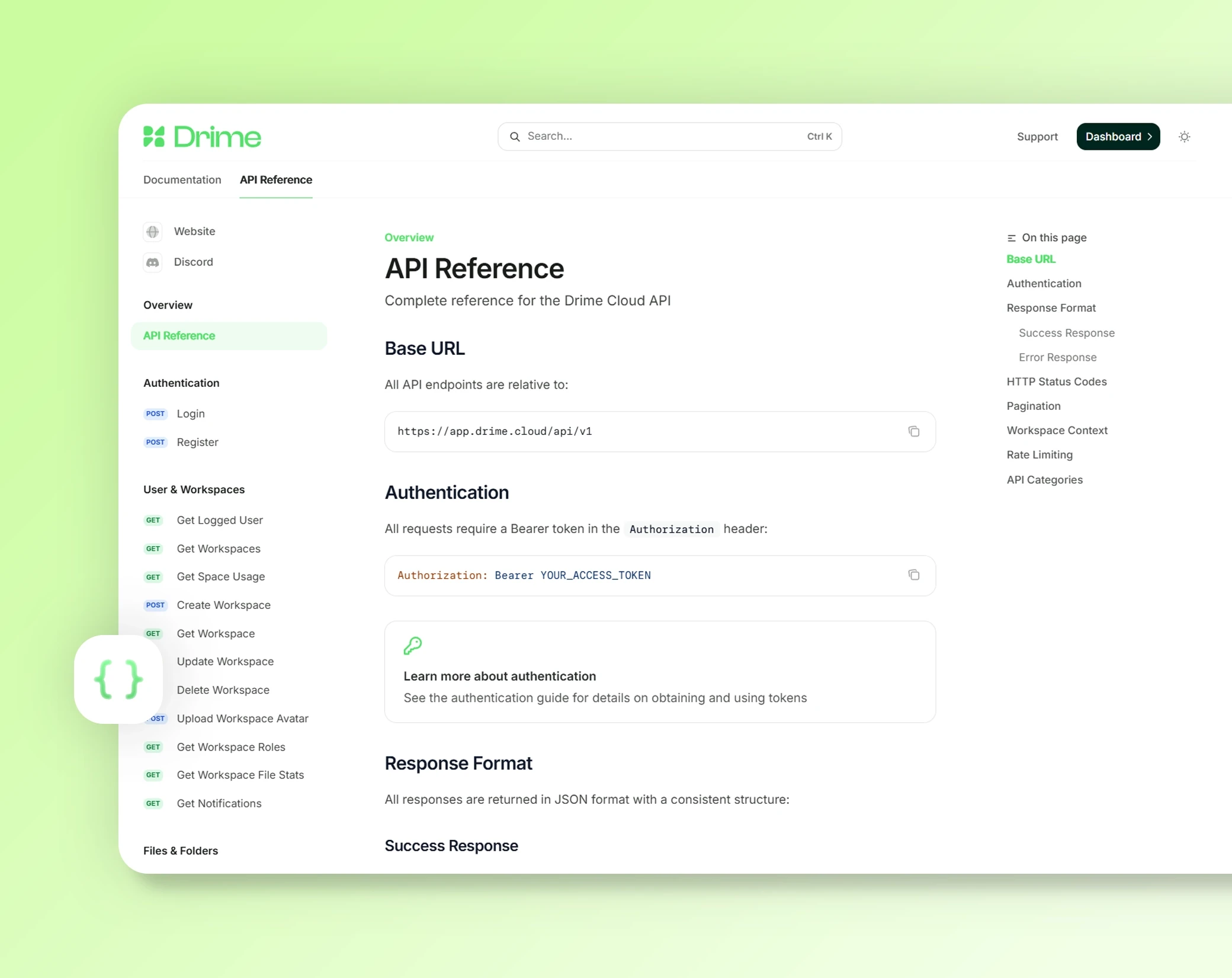
Task: Open the Get Notifications endpoint
Action: click(219, 803)
